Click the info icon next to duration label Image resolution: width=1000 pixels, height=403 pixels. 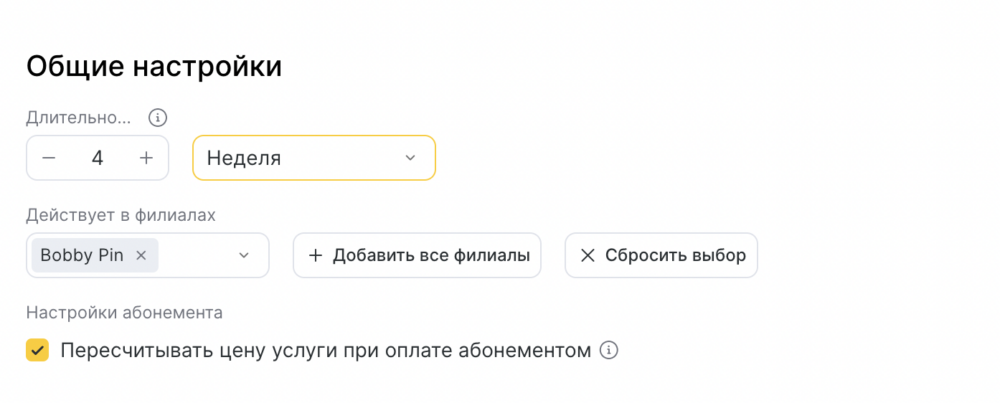pos(157,117)
